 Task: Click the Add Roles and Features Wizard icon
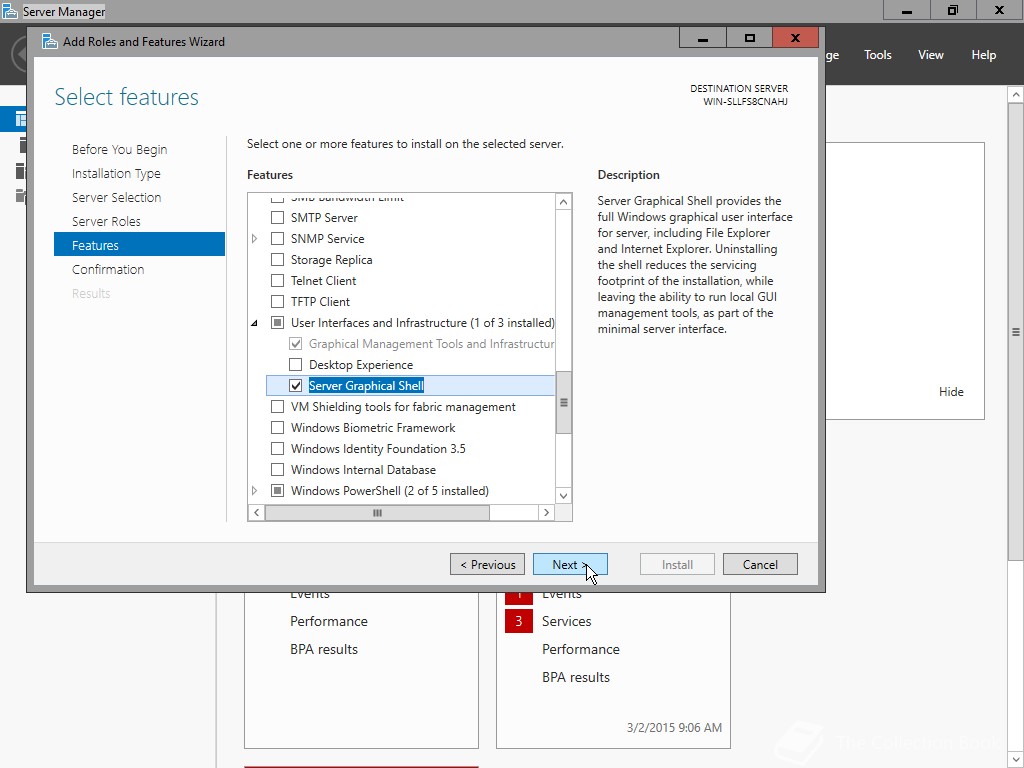(x=50, y=41)
